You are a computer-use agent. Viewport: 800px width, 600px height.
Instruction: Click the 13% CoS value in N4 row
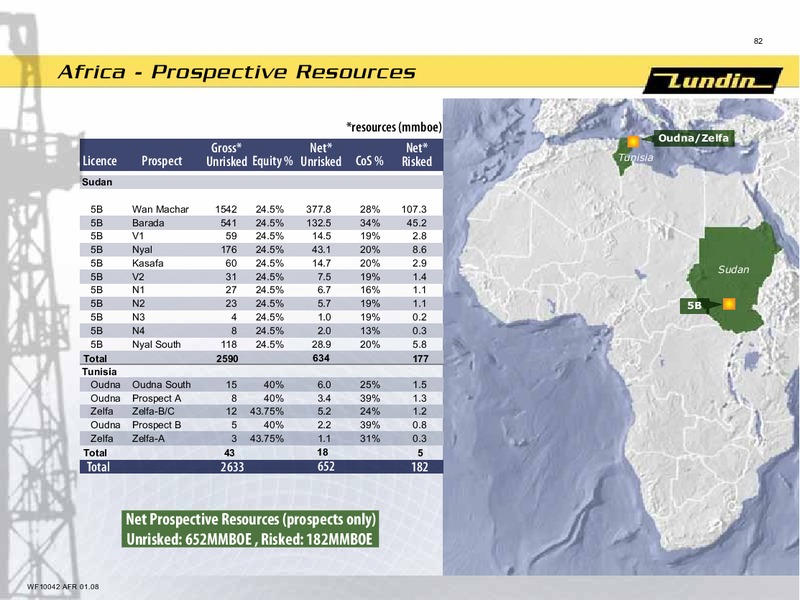click(x=370, y=331)
